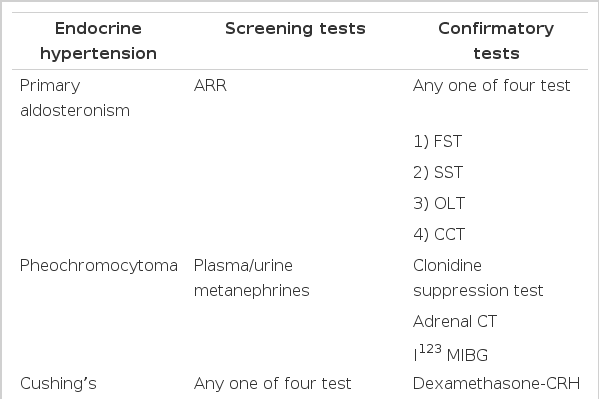Click the Adrenal CT entry

click(x=455, y=321)
